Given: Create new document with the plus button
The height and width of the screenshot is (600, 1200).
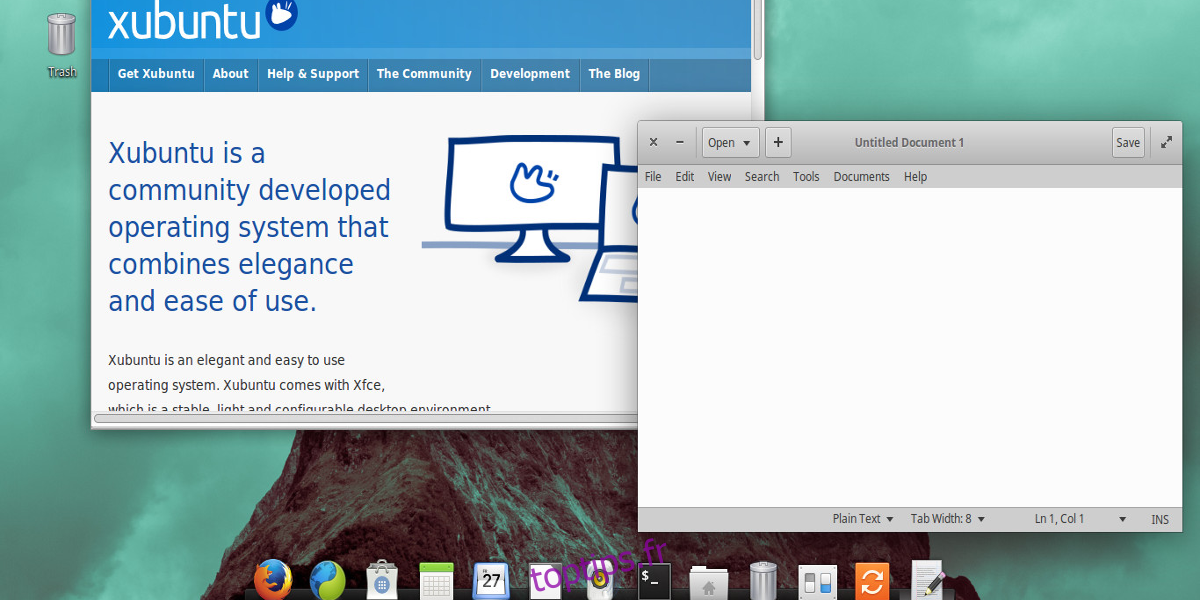Looking at the screenshot, I should tap(778, 142).
